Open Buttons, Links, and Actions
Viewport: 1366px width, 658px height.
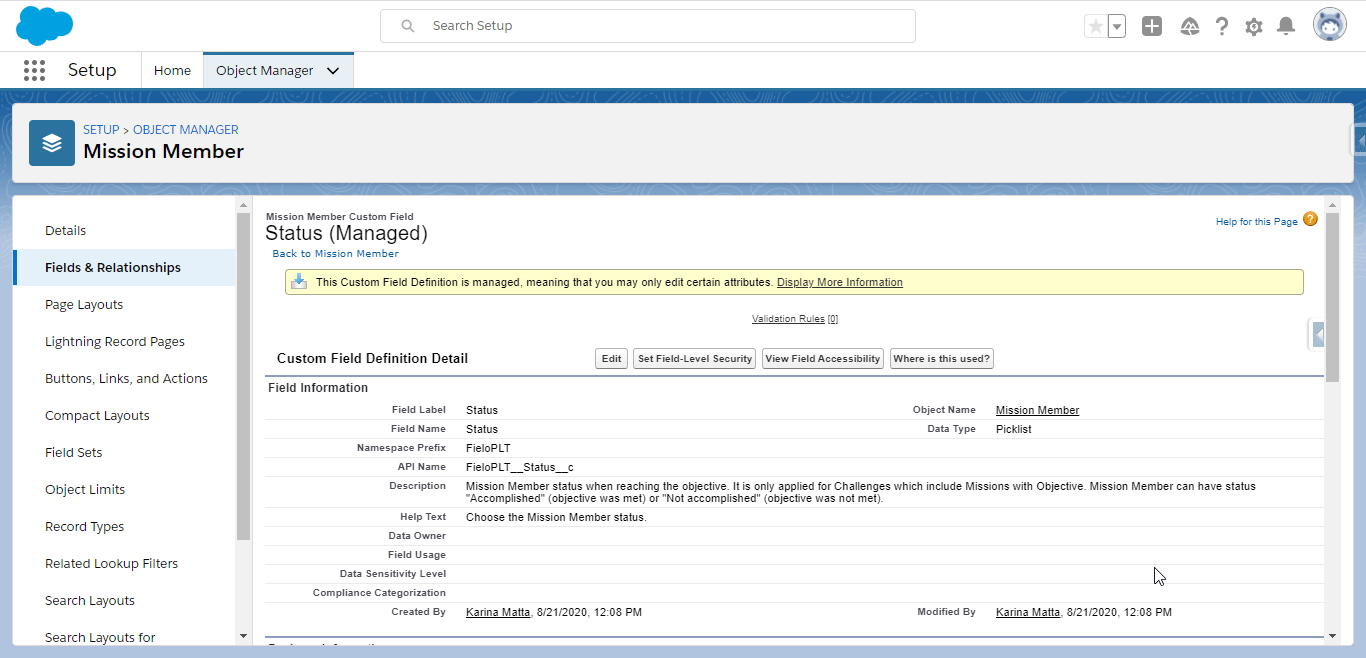(126, 379)
